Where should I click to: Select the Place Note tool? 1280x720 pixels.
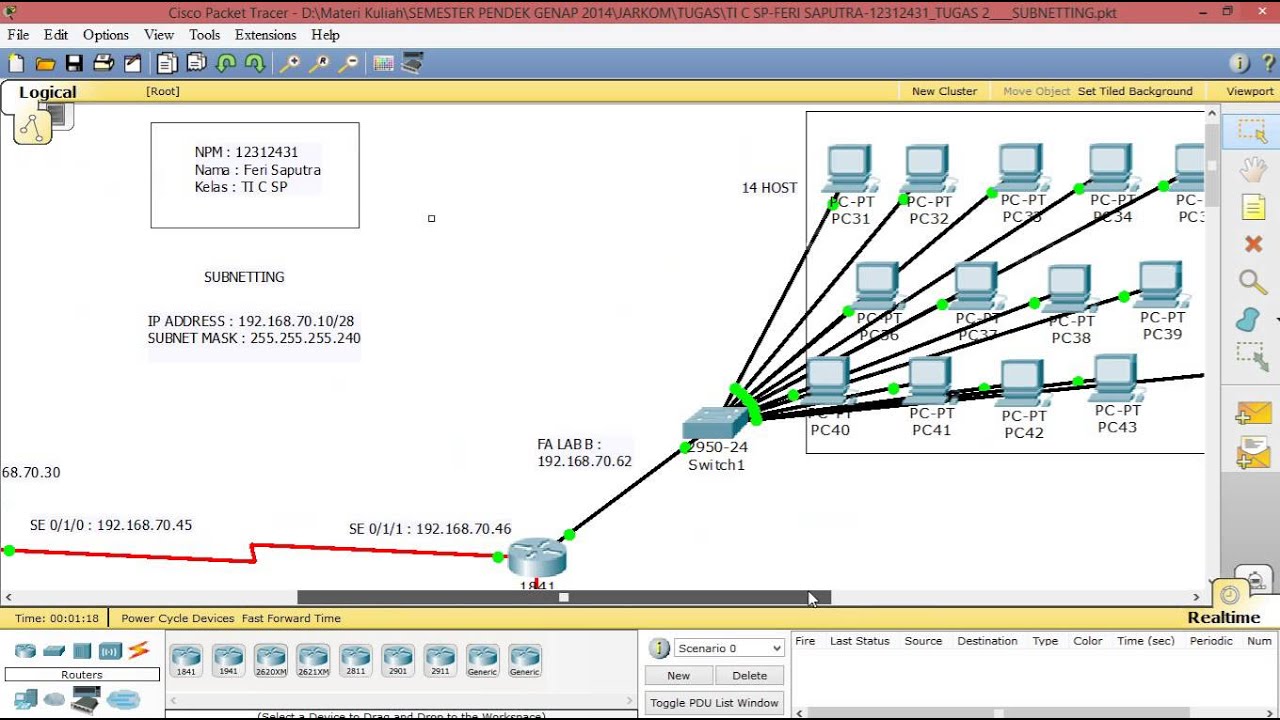pos(1253,207)
